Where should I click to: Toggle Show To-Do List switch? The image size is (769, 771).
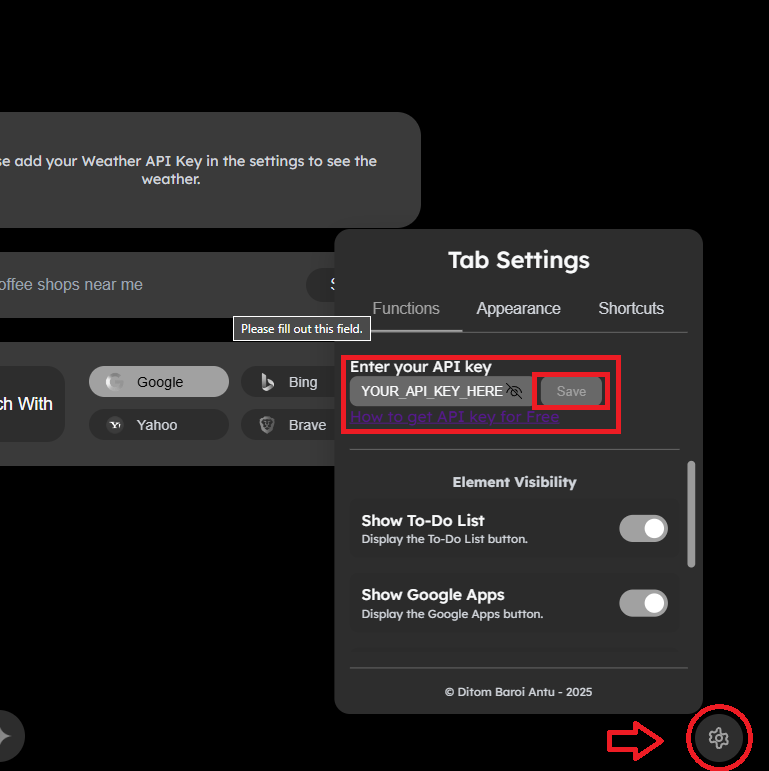643,529
